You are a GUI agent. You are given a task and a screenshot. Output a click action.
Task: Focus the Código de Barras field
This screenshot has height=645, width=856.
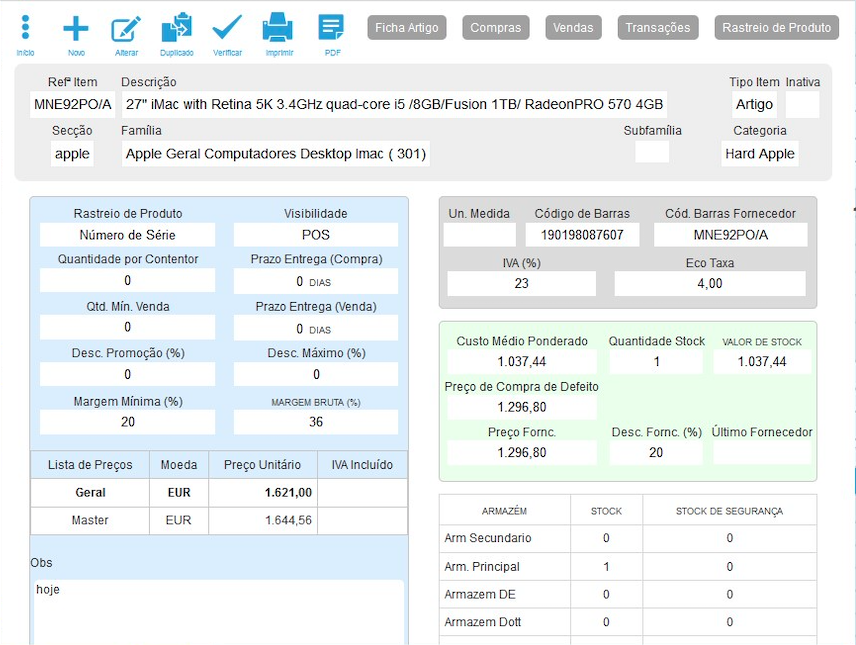(582, 235)
